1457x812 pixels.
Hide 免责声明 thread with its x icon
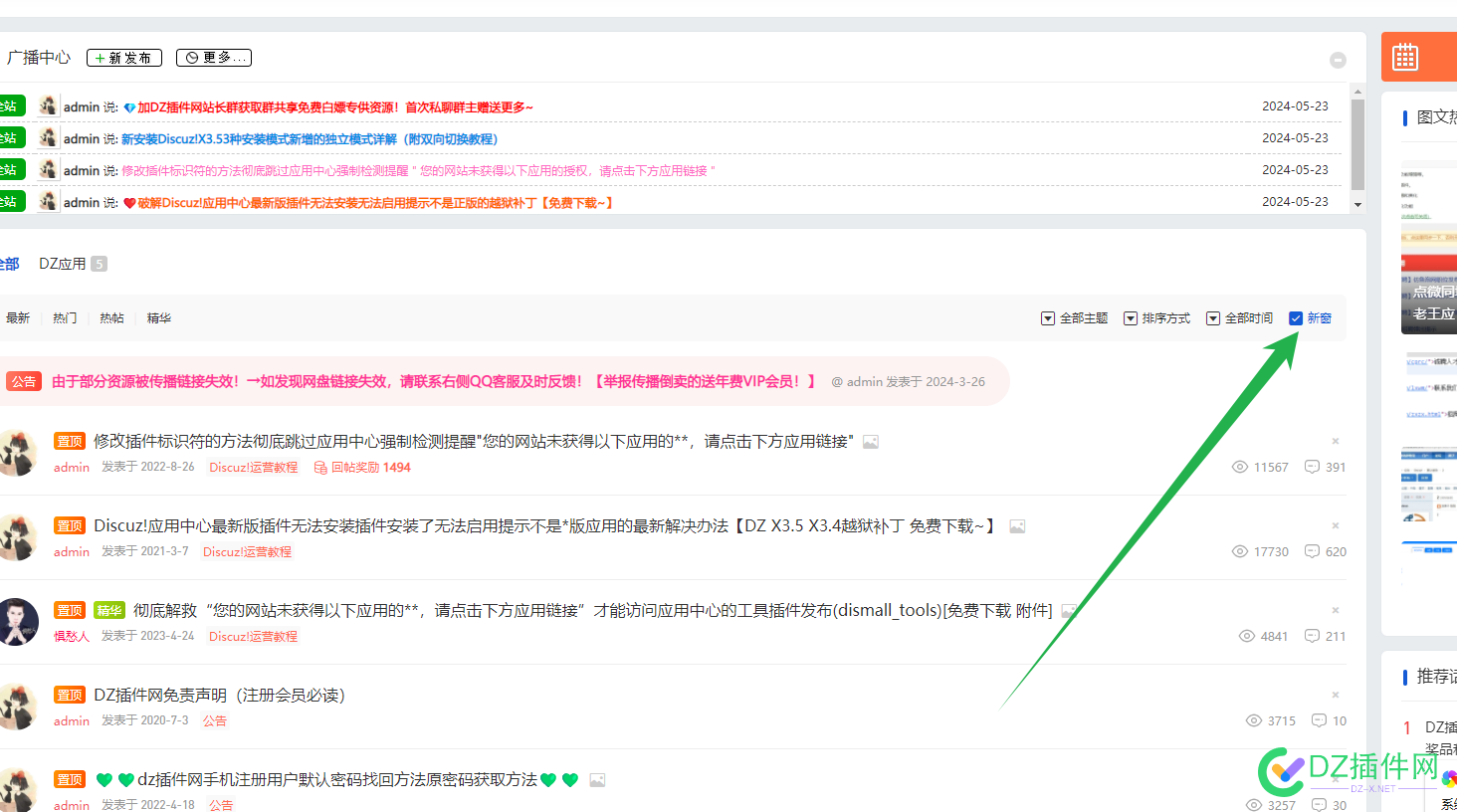[x=1336, y=695]
